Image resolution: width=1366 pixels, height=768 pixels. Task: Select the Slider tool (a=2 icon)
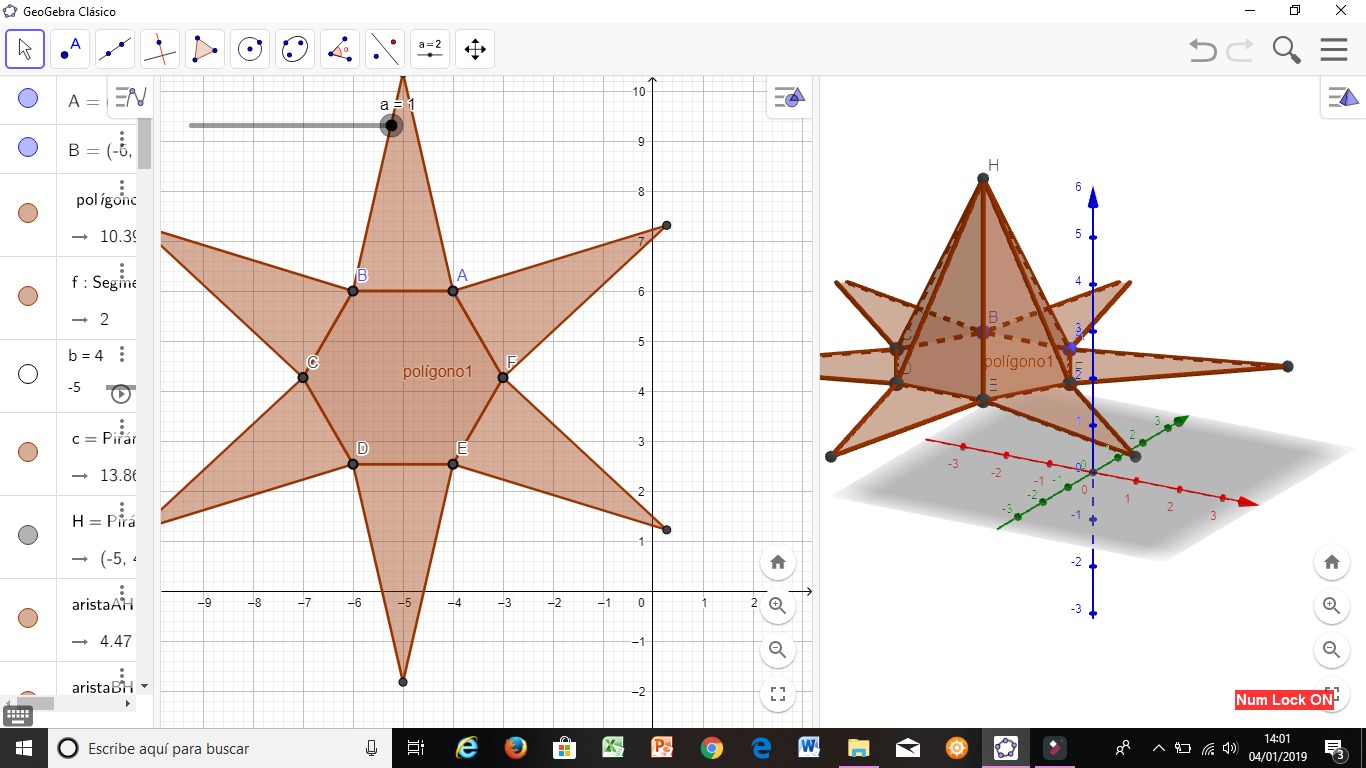[429, 48]
